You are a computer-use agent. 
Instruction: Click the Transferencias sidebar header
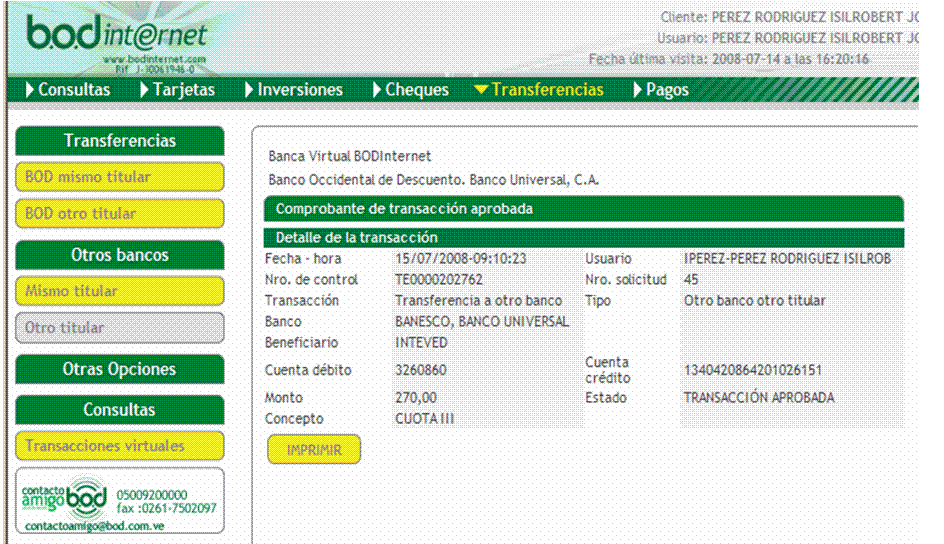120,141
